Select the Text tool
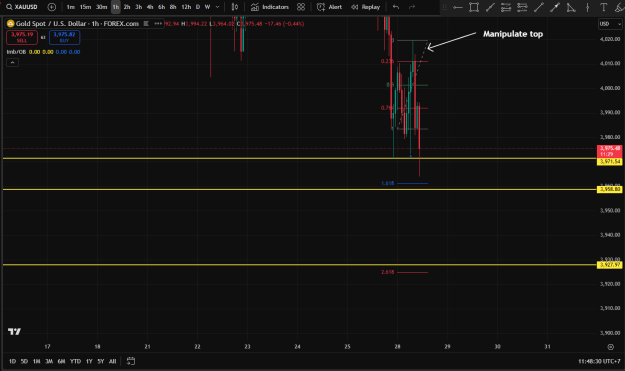Image resolution: width=625 pixels, height=371 pixels. pyautogui.click(x=603, y=7)
